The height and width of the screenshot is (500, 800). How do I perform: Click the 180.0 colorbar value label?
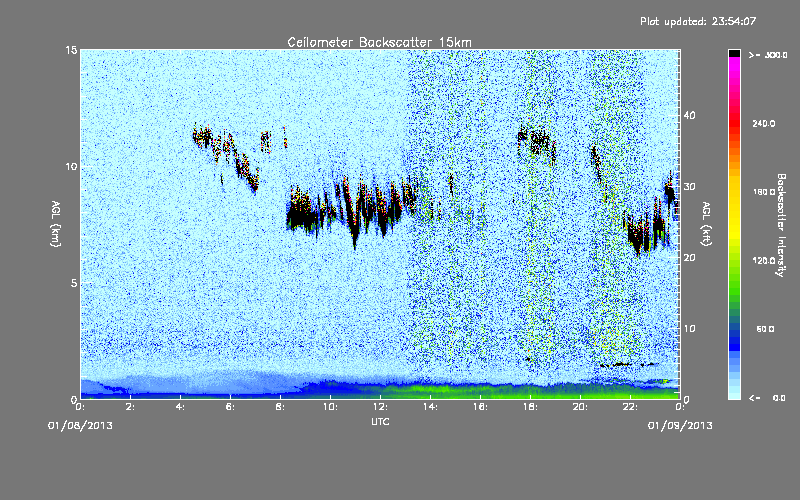pyautogui.click(x=763, y=192)
